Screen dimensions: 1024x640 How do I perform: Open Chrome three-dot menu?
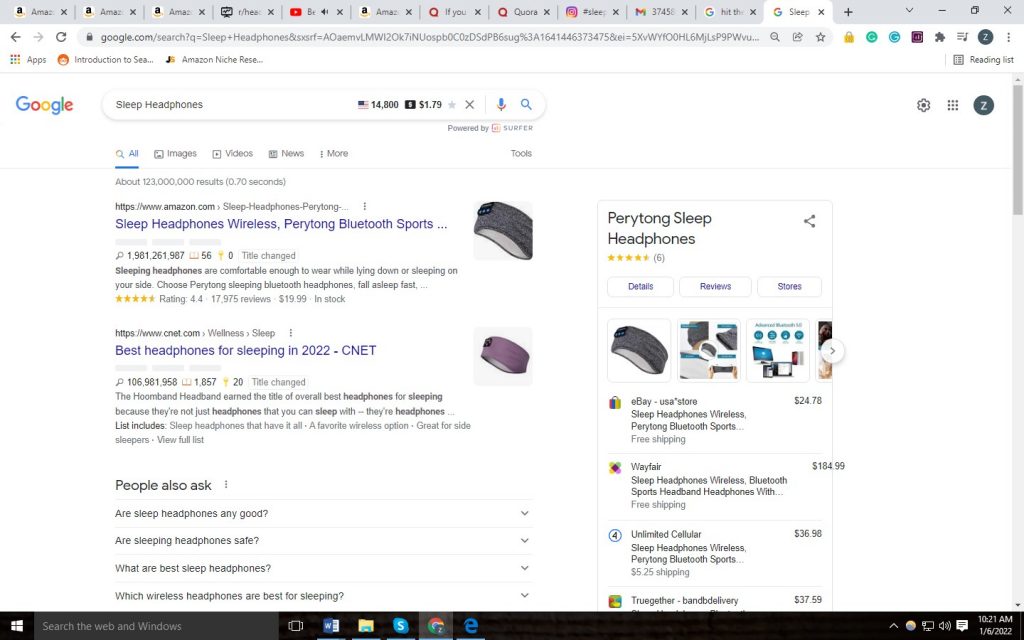(1008, 37)
